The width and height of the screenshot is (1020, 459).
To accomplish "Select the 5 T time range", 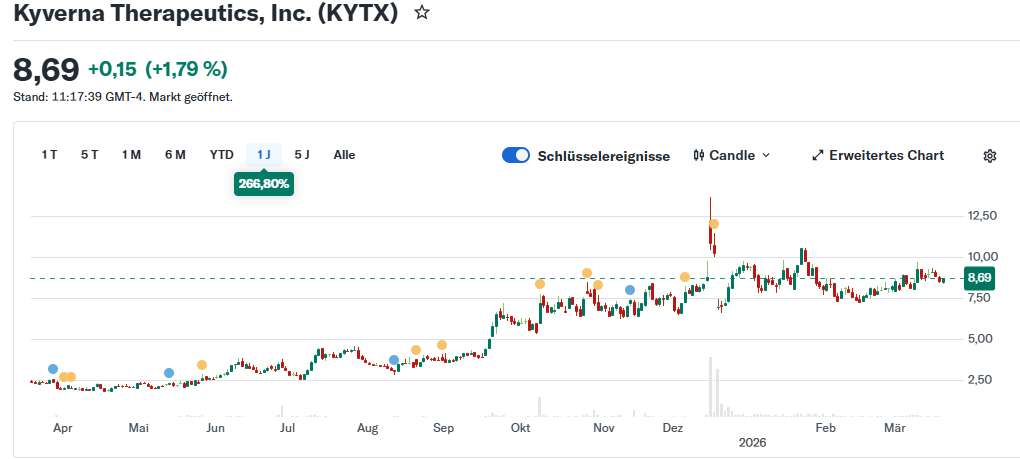I will coord(90,155).
